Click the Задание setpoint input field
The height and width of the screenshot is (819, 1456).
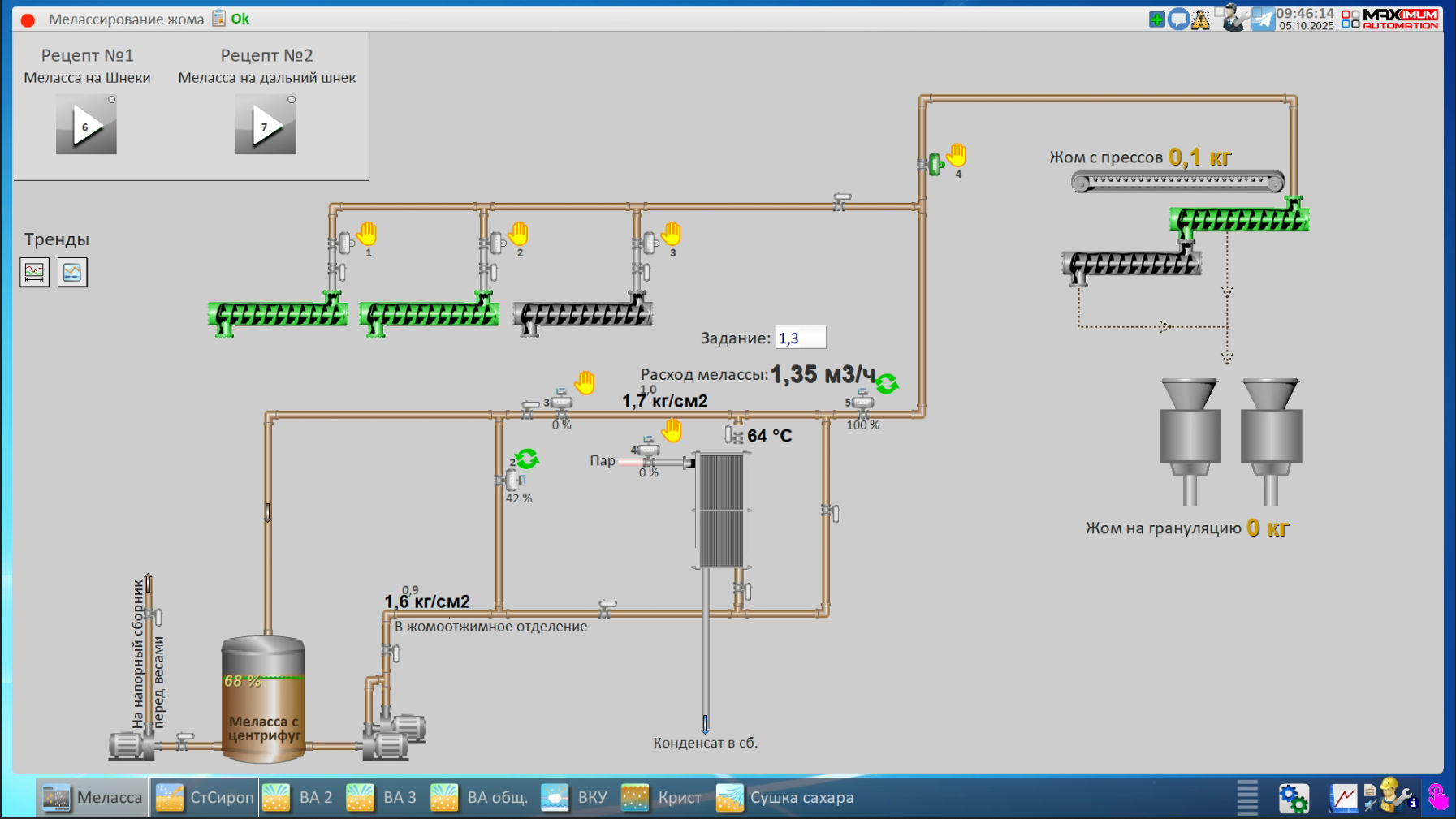coord(800,338)
